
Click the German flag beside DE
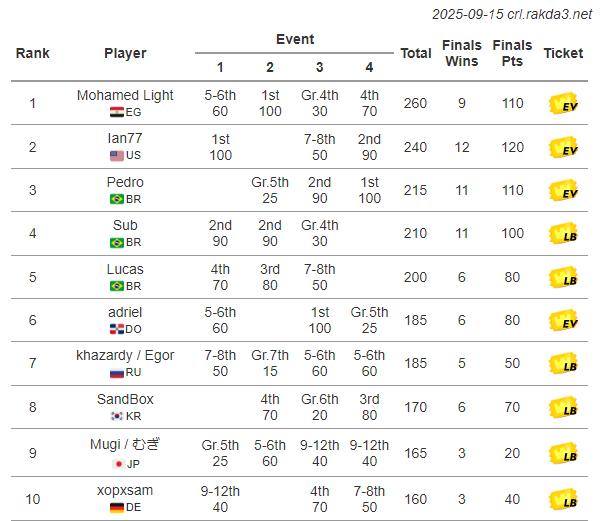[x=117, y=508]
